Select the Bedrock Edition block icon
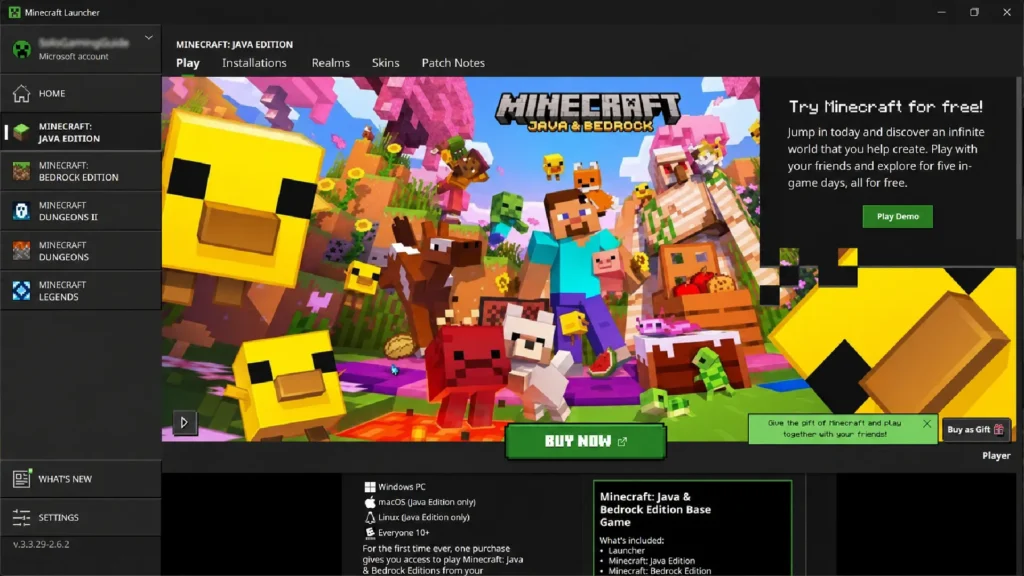Viewport: 1024px width, 576px height. coord(21,172)
